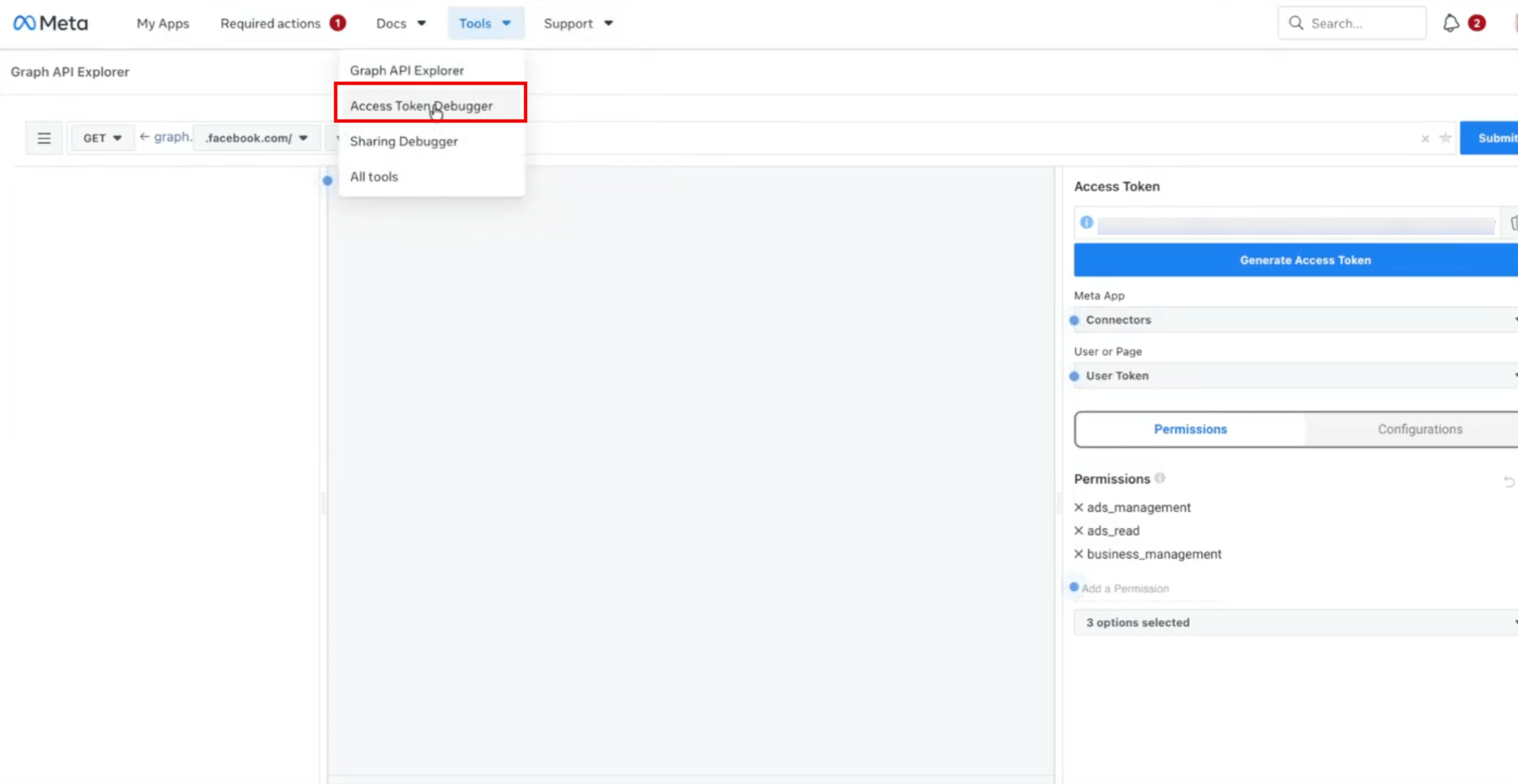Switch to the Configurations tab

tap(1419, 429)
